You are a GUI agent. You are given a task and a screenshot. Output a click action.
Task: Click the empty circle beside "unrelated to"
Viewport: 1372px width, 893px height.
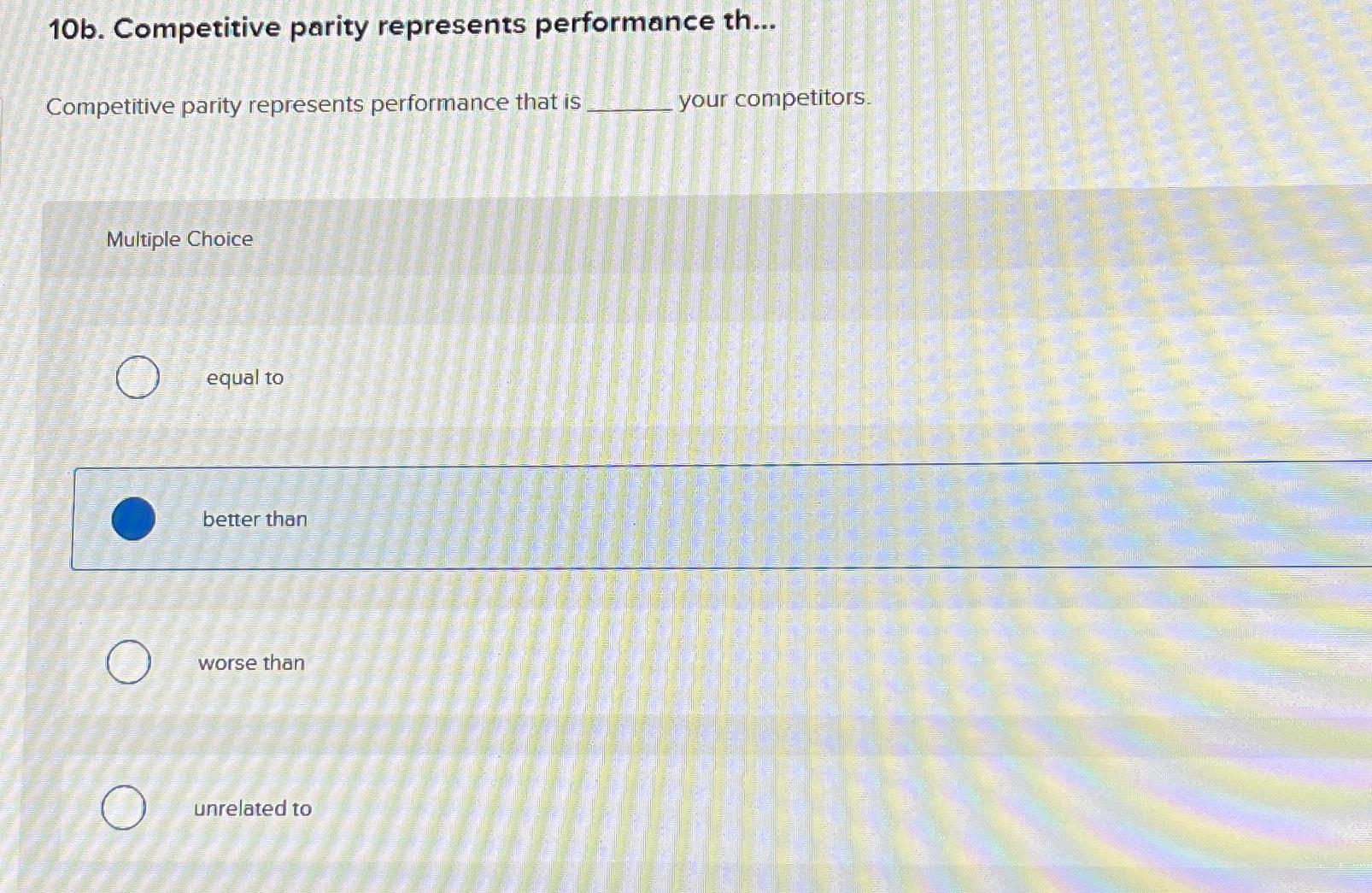123,808
